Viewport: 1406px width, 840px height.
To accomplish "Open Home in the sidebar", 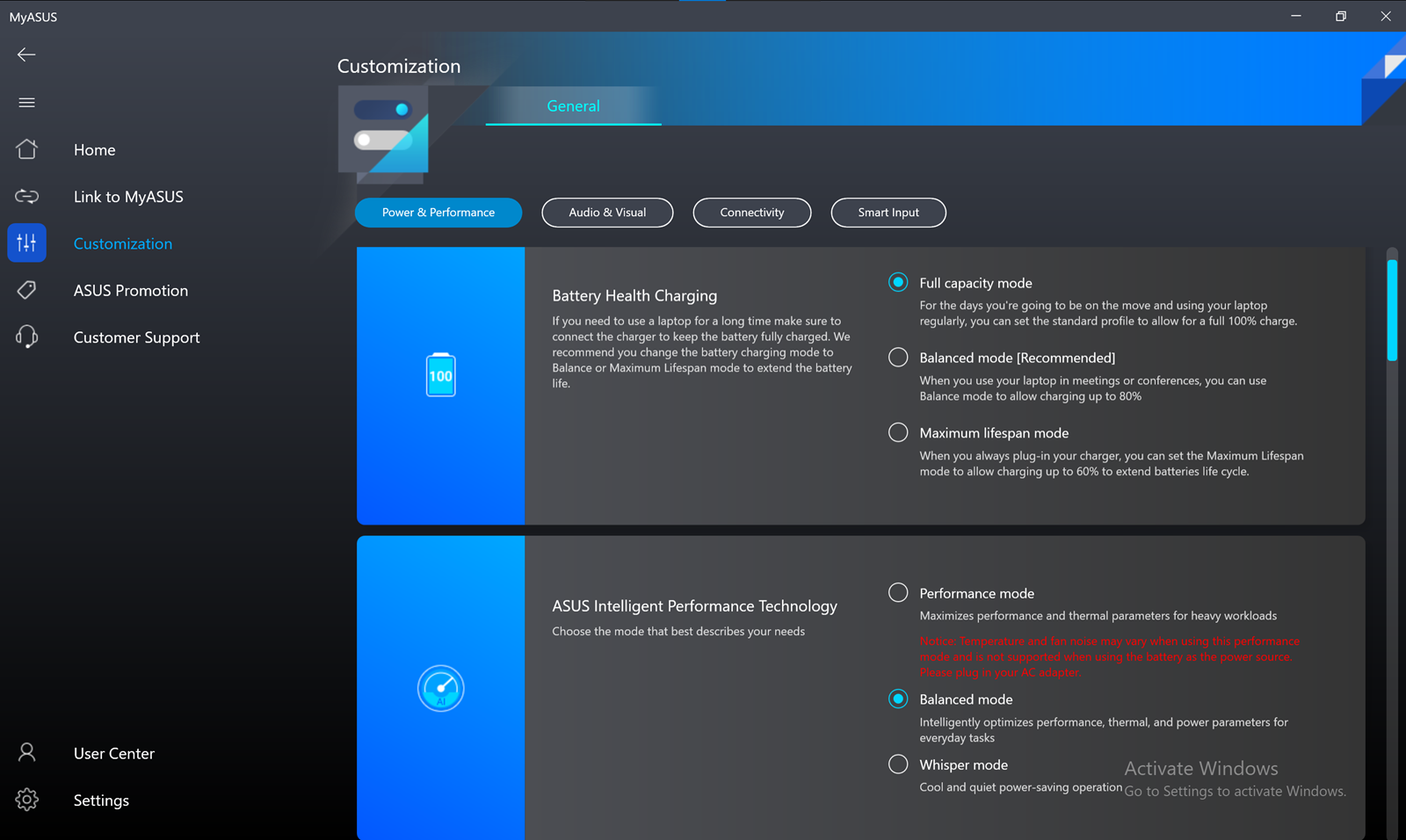I will pyautogui.click(x=95, y=150).
